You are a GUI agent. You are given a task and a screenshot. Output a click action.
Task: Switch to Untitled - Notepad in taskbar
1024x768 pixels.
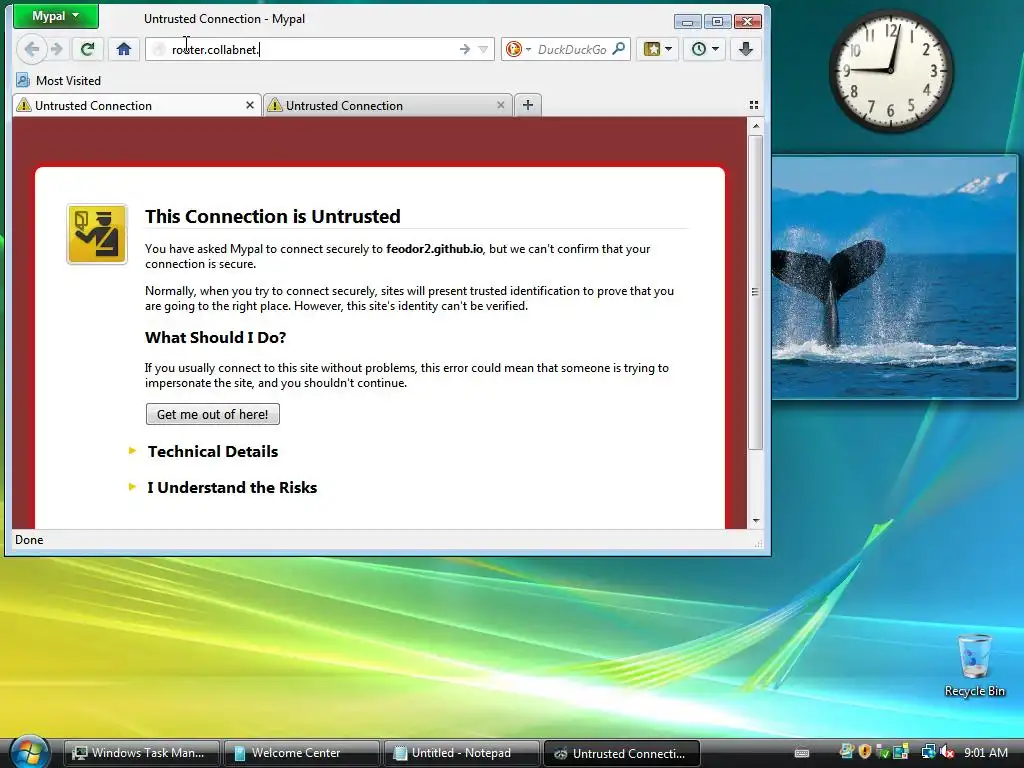point(461,753)
